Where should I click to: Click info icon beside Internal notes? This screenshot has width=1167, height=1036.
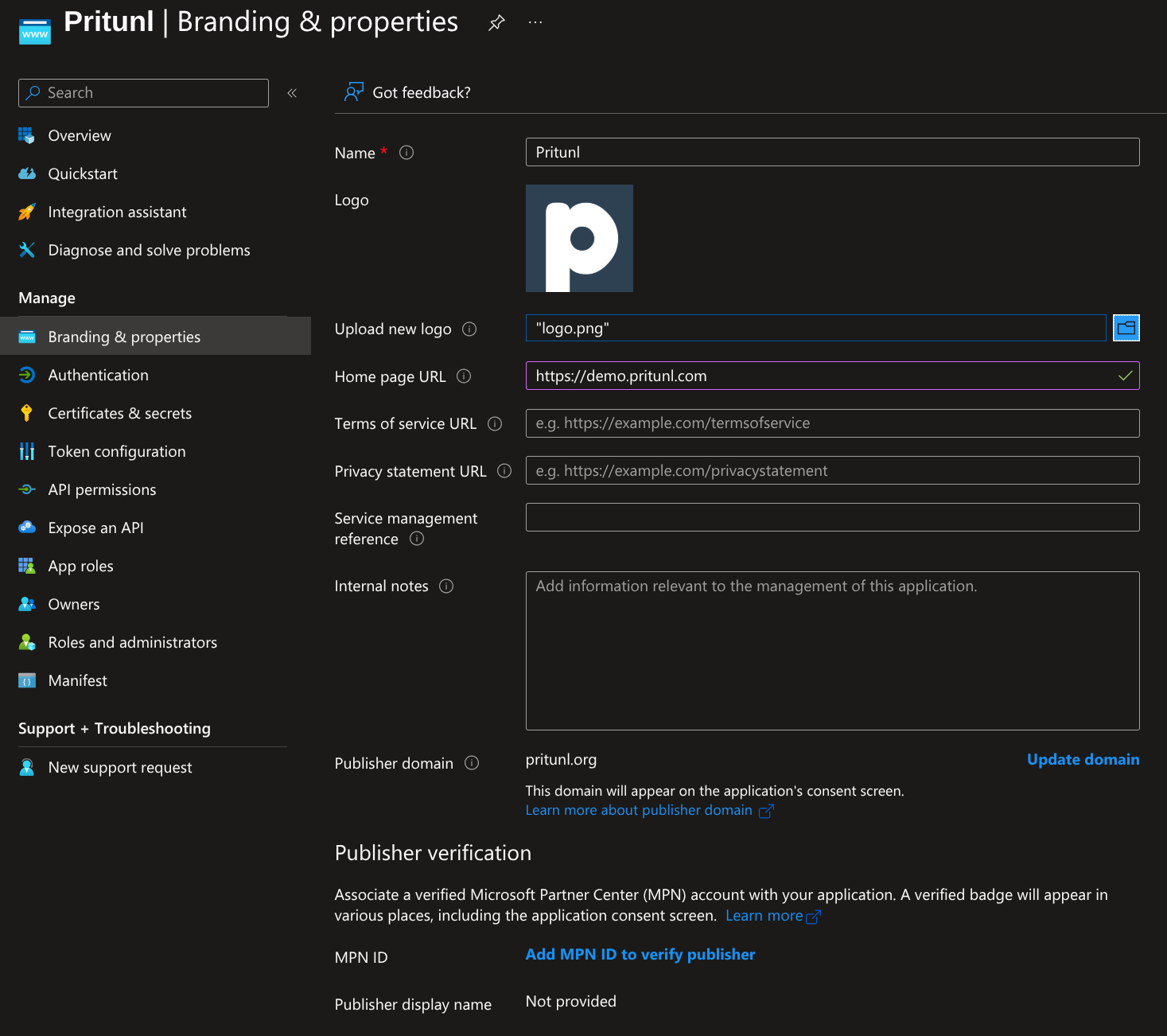coord(446,586)
